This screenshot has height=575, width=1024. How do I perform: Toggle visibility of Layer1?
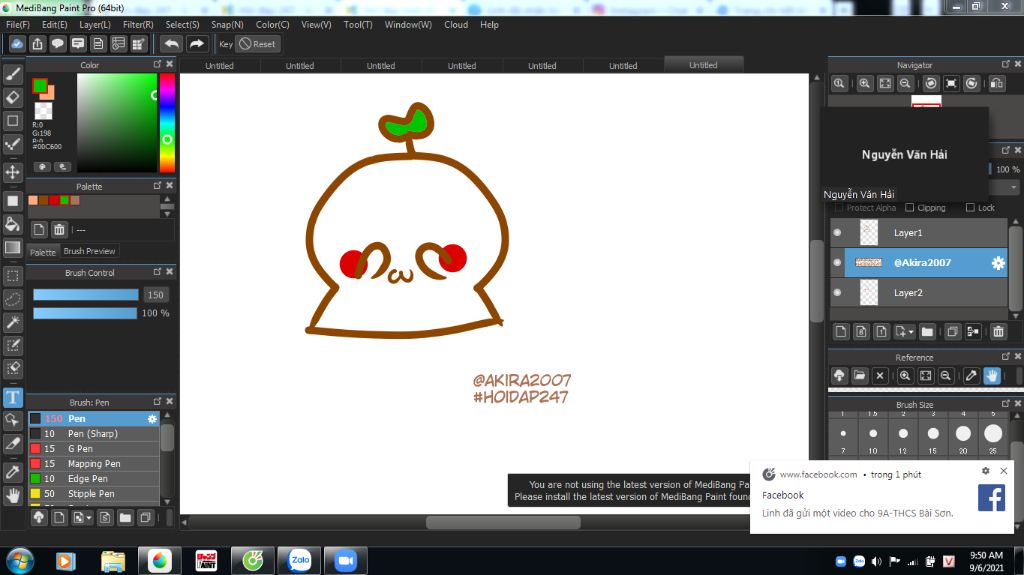pyautogui.click(x=837, y=233)
